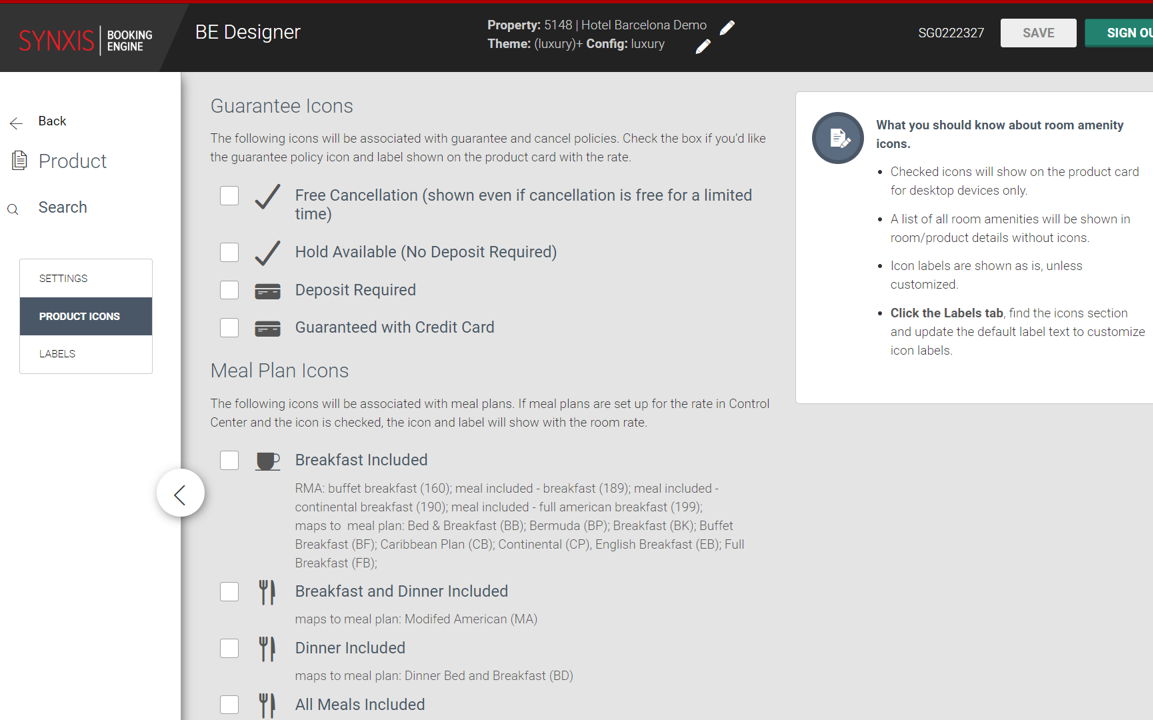Click the Dinner Included utensils icon
Screen dimensions: 1153x720
pos(267,649)
